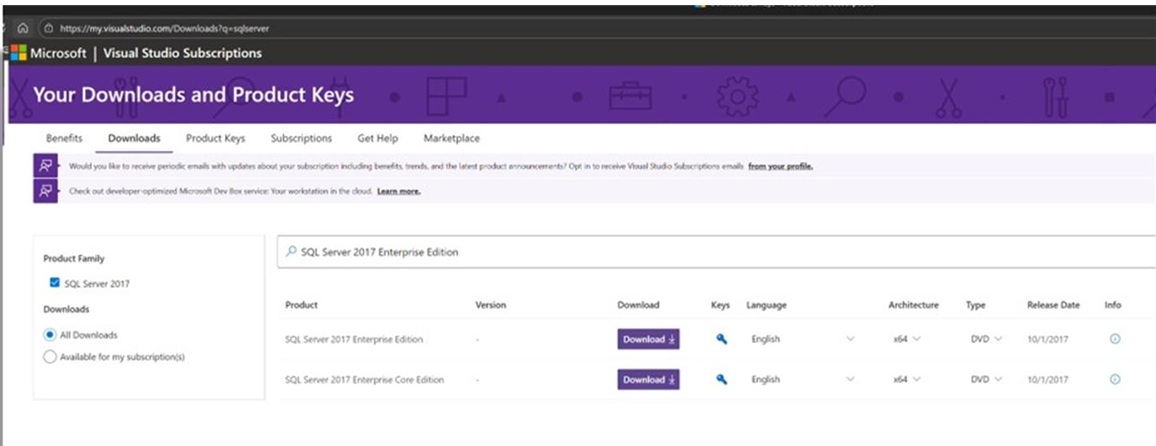This screenshot has width=1156, height=446.
Task: Click the Product column header
Action: [301, 305]
